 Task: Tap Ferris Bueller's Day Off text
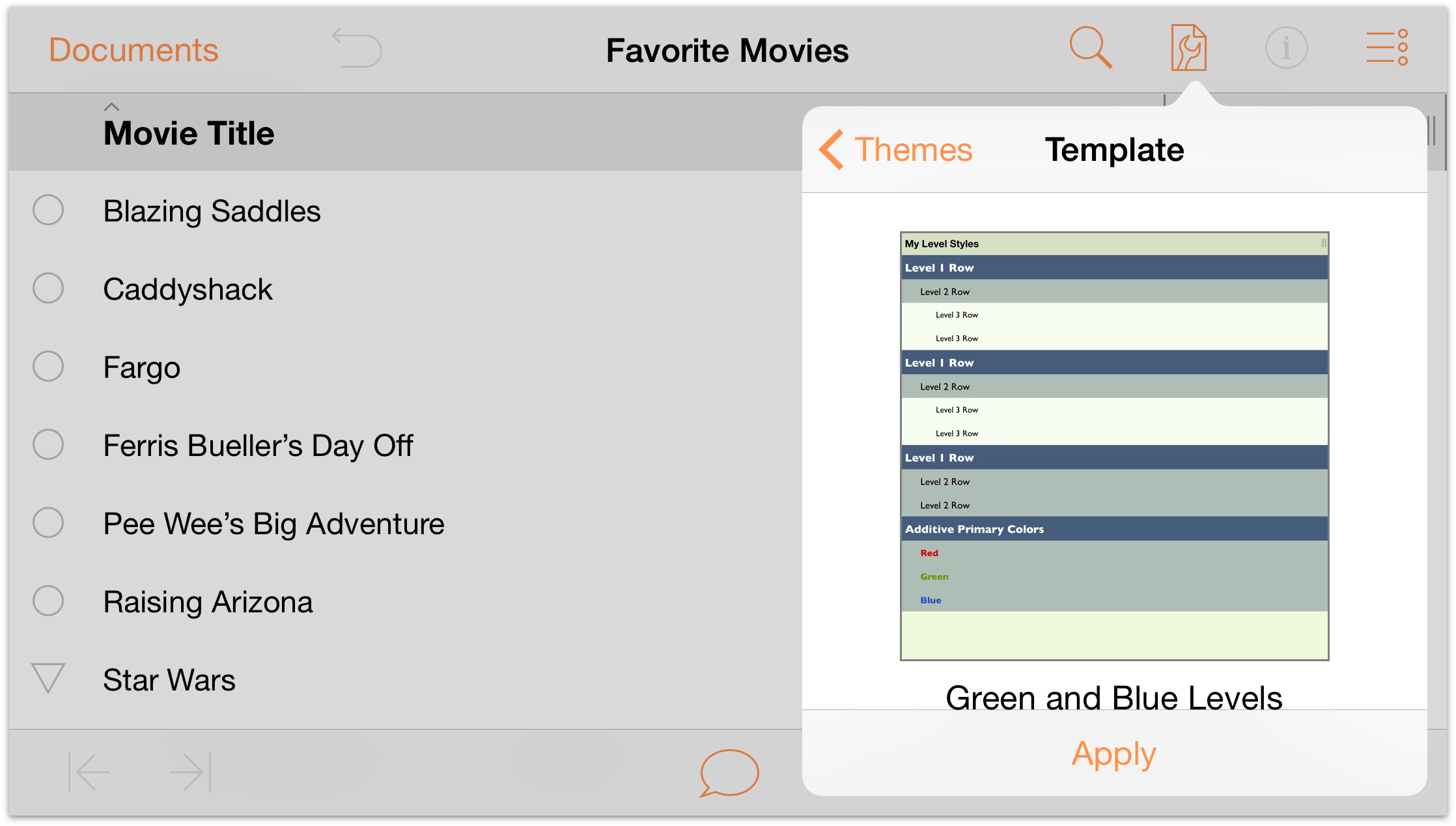pos(258,446)
